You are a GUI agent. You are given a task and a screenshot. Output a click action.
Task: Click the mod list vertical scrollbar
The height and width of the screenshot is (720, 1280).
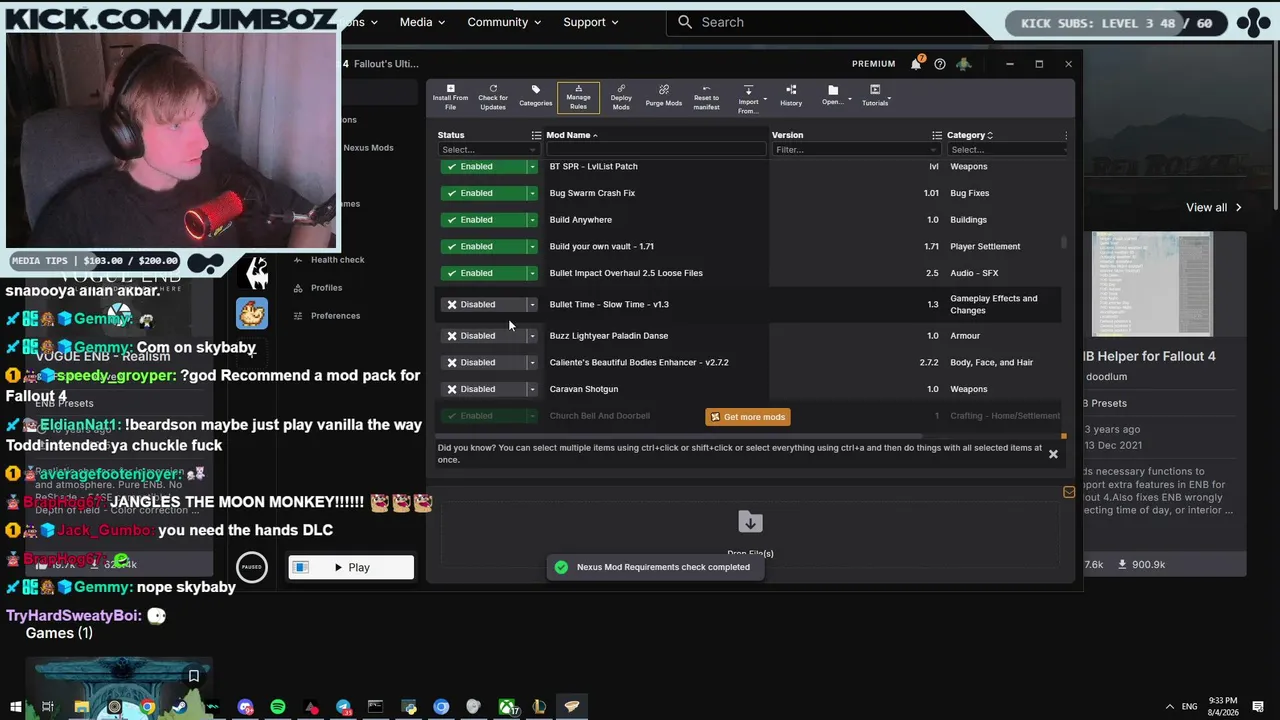click(x=1064, y=243)
